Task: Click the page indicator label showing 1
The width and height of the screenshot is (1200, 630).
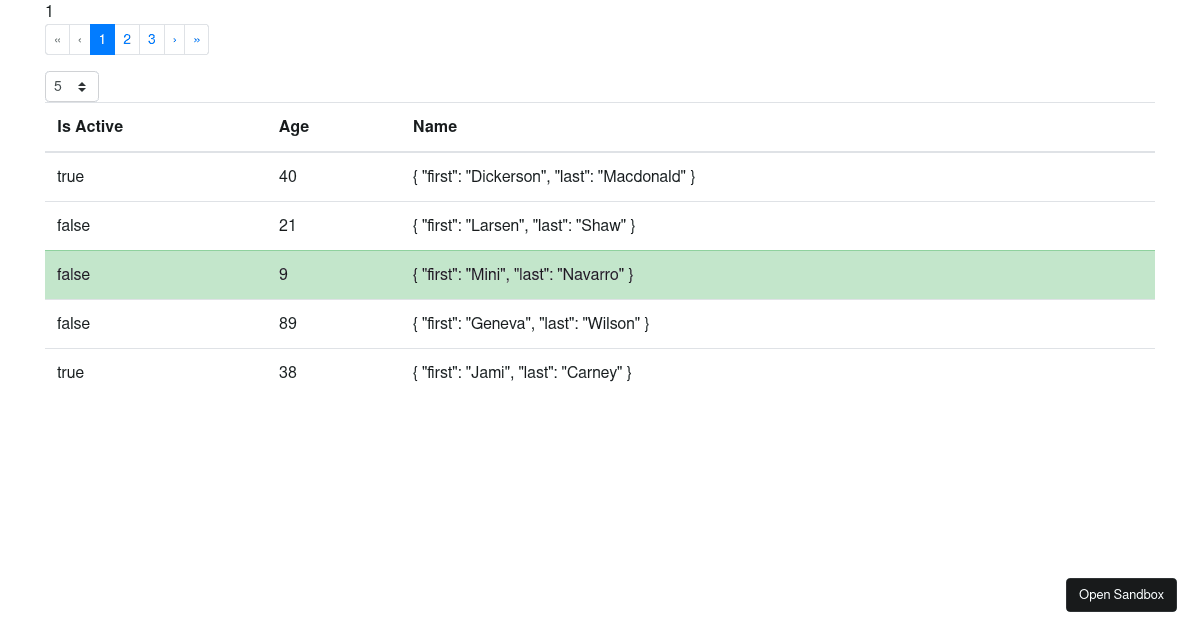Action: coord(49,11)
